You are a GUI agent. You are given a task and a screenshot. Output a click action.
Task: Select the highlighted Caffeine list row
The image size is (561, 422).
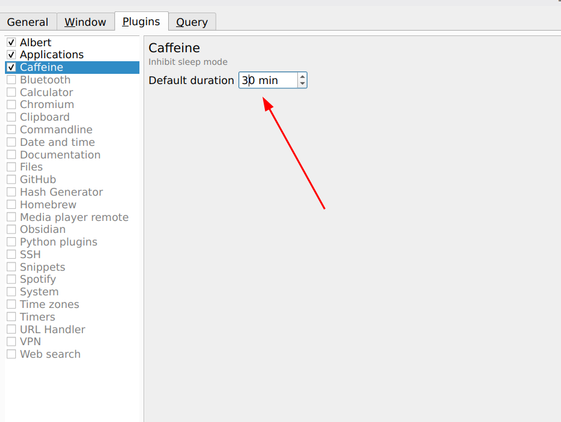pyautogui.click(x=72, y=67)
